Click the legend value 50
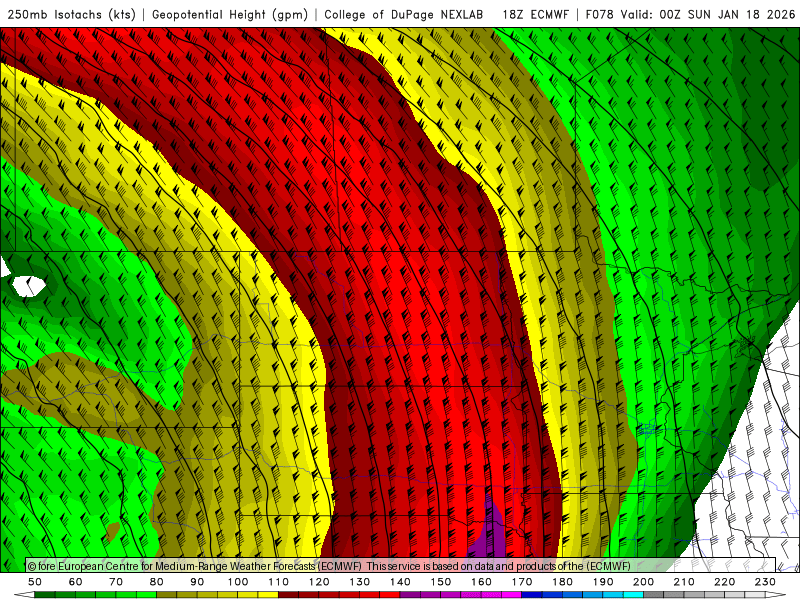 tap(35, 582)
